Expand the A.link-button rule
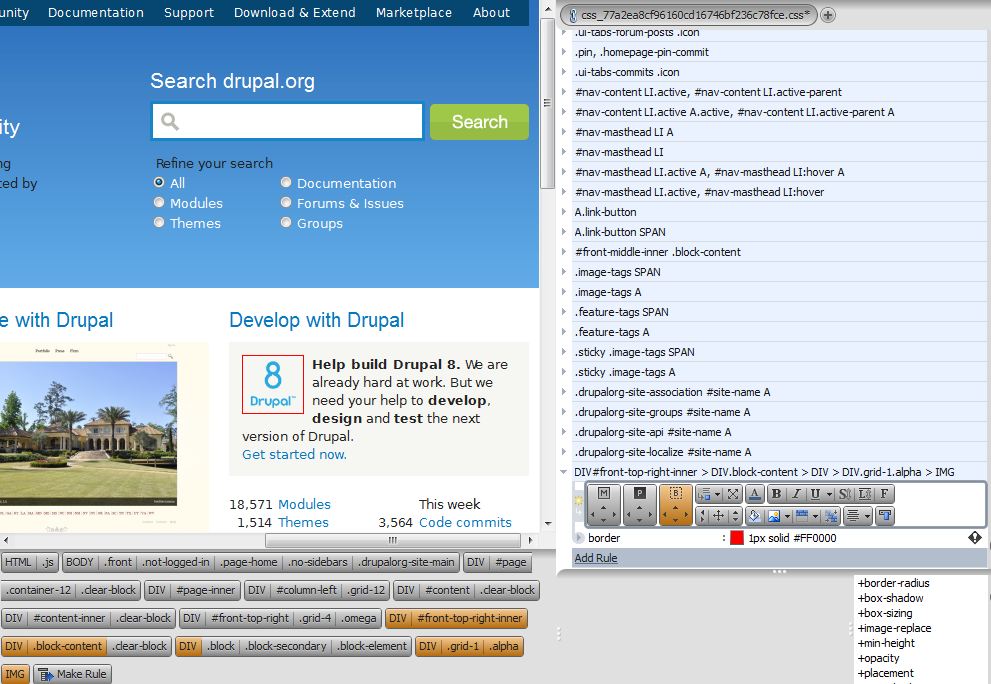The width and height of the screenshot is (991, 684). tap(565, 212)
